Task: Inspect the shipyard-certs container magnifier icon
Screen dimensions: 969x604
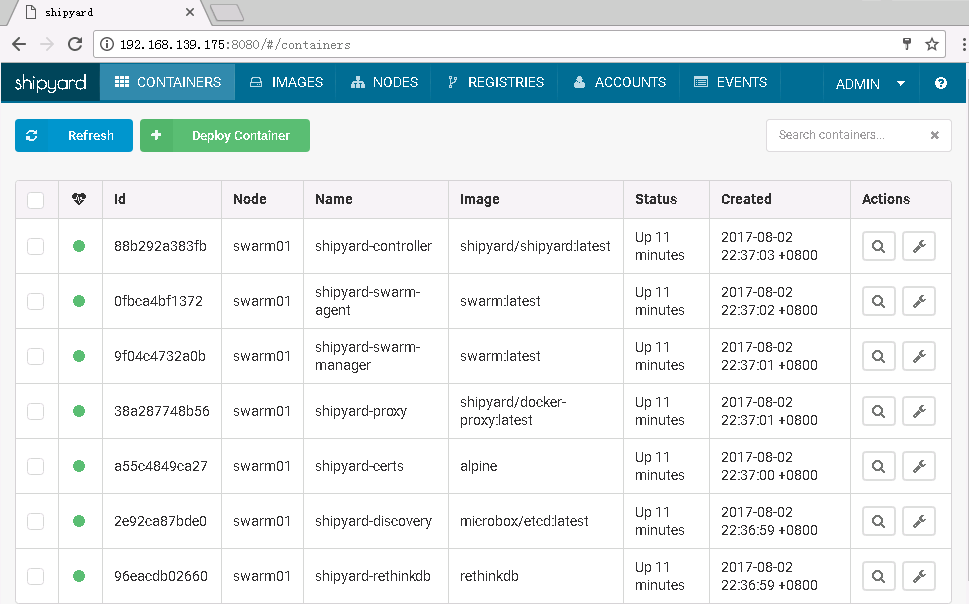Action: pos(878,466)
